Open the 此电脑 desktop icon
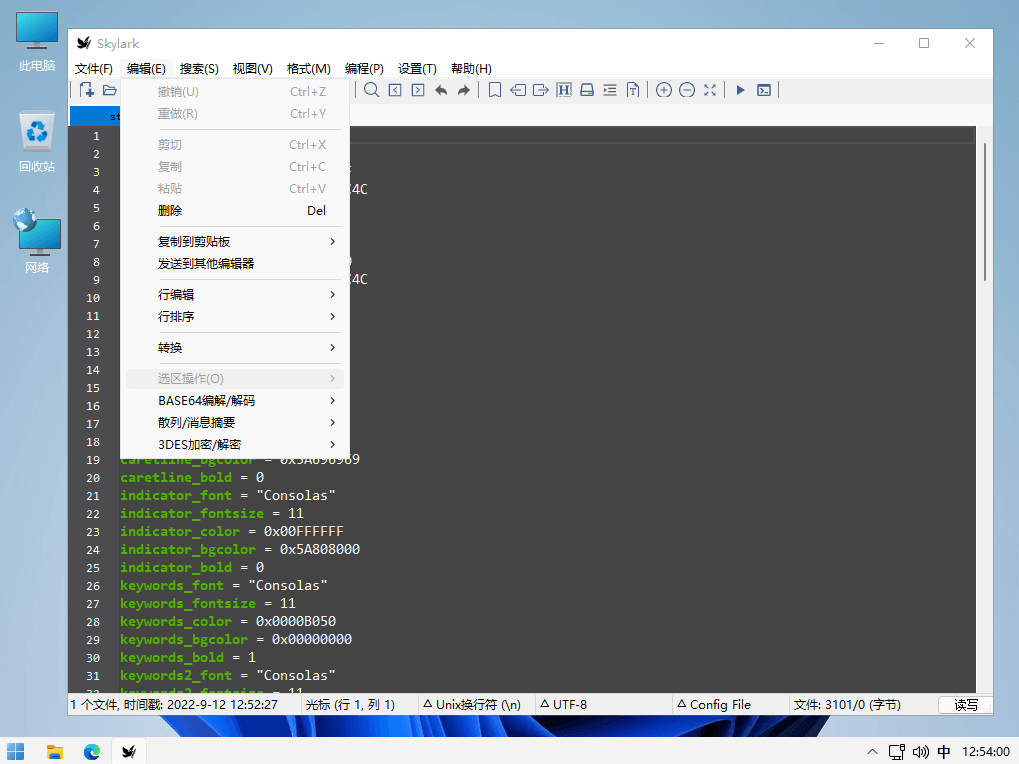Screen dimensions: 1019x764 point(36,42)
